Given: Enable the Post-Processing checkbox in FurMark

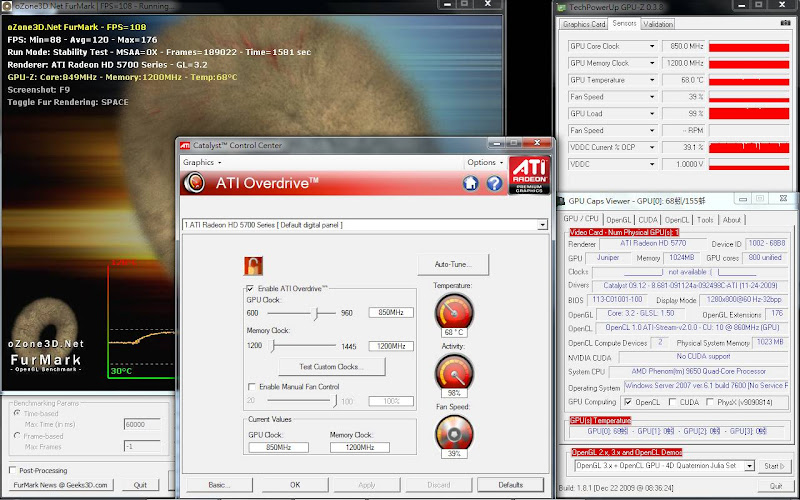Looking at the screenshot, I should point(12,470).
